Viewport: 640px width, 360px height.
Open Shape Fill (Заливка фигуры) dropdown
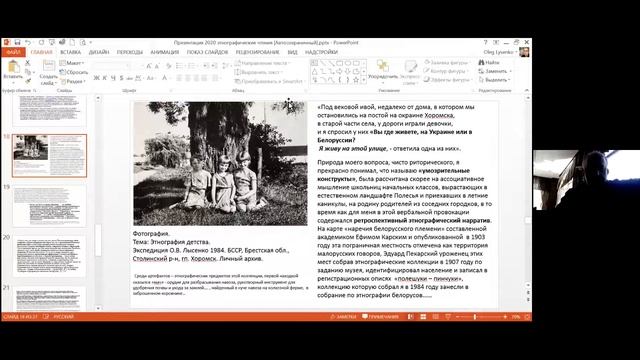pos(448,62)
